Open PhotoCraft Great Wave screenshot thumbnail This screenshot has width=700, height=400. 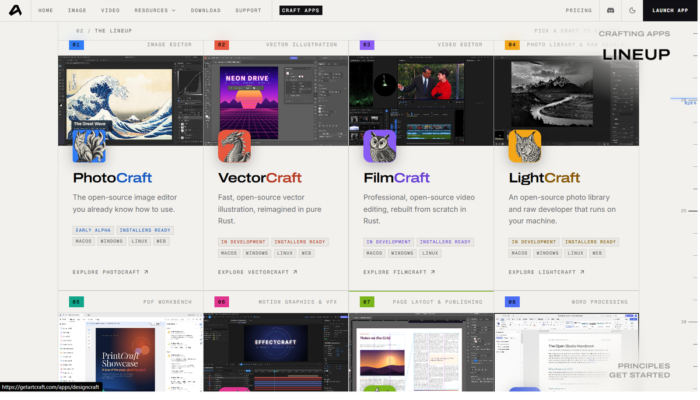[130, 100]
